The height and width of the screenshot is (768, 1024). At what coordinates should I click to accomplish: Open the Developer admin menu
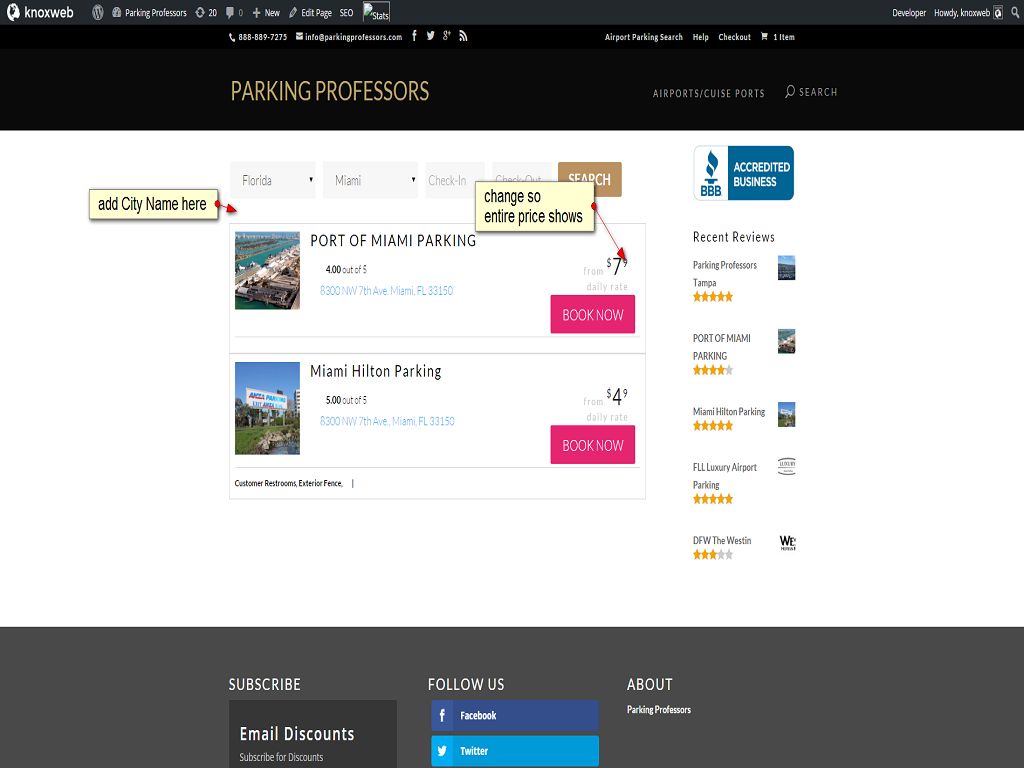tap(908, 12)
